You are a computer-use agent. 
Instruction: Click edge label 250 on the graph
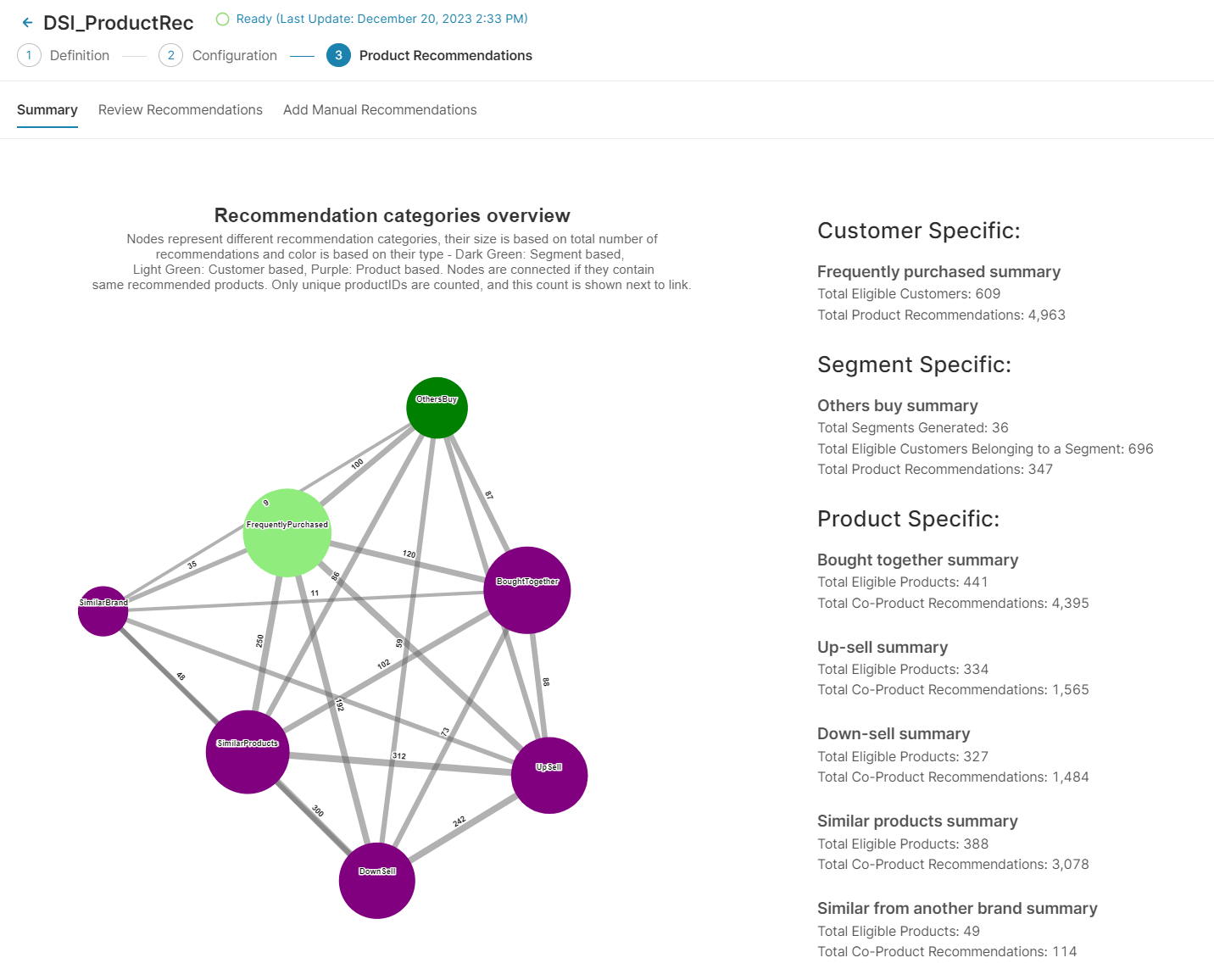(259, 641)
